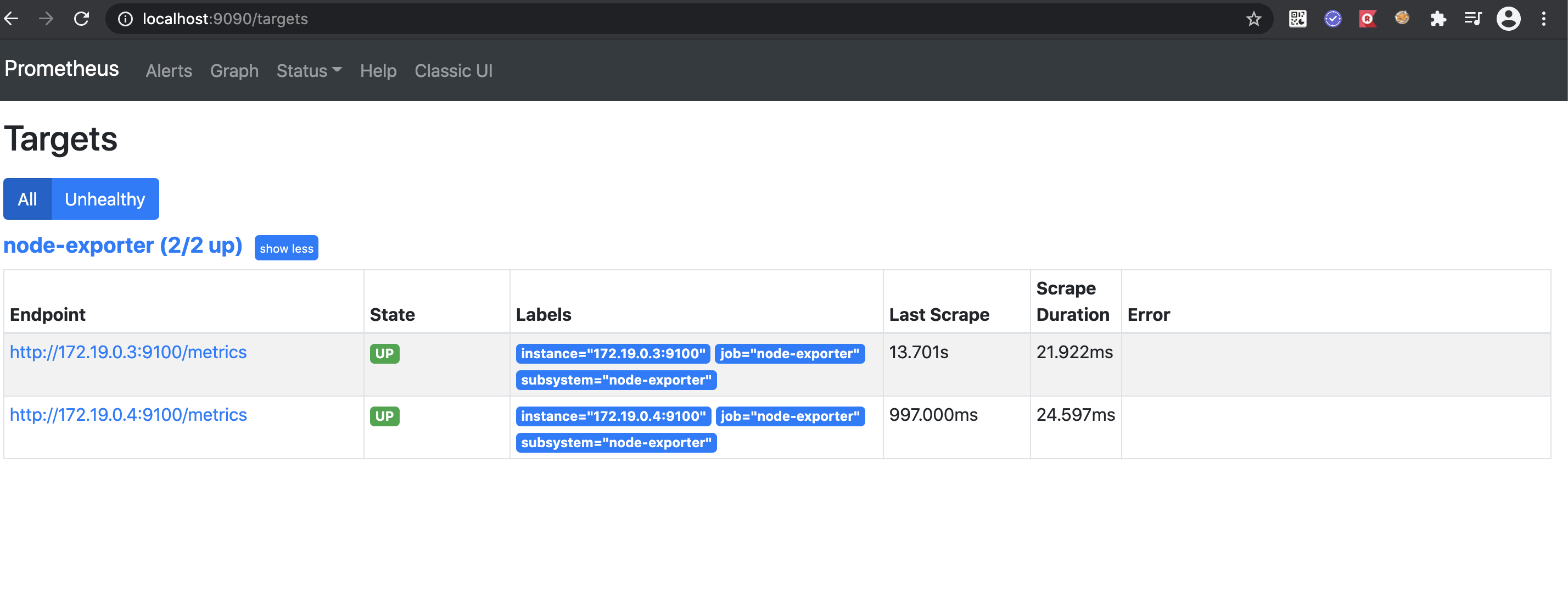The height and width of the screenshot is (601, 1568).
Task: Open the 172.19.0.4:9100/metrics endpoint link
Action: (128, 415)
